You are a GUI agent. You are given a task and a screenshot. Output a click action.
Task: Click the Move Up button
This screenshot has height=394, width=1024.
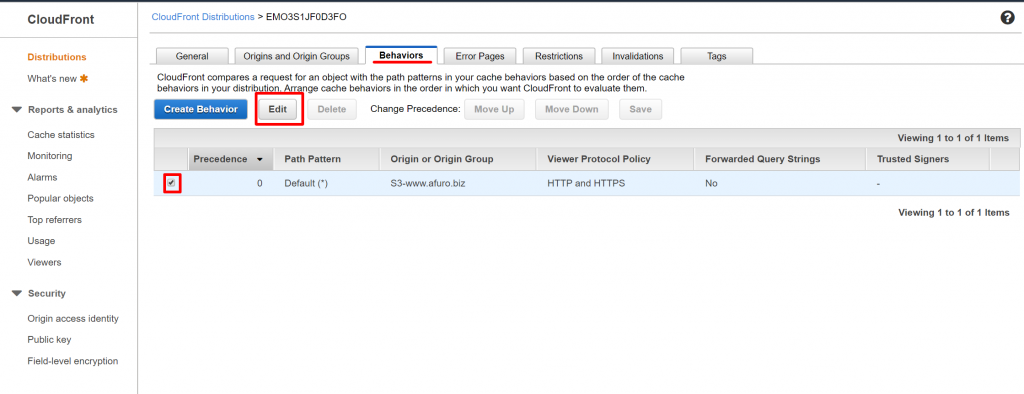(x=494, y=109)
